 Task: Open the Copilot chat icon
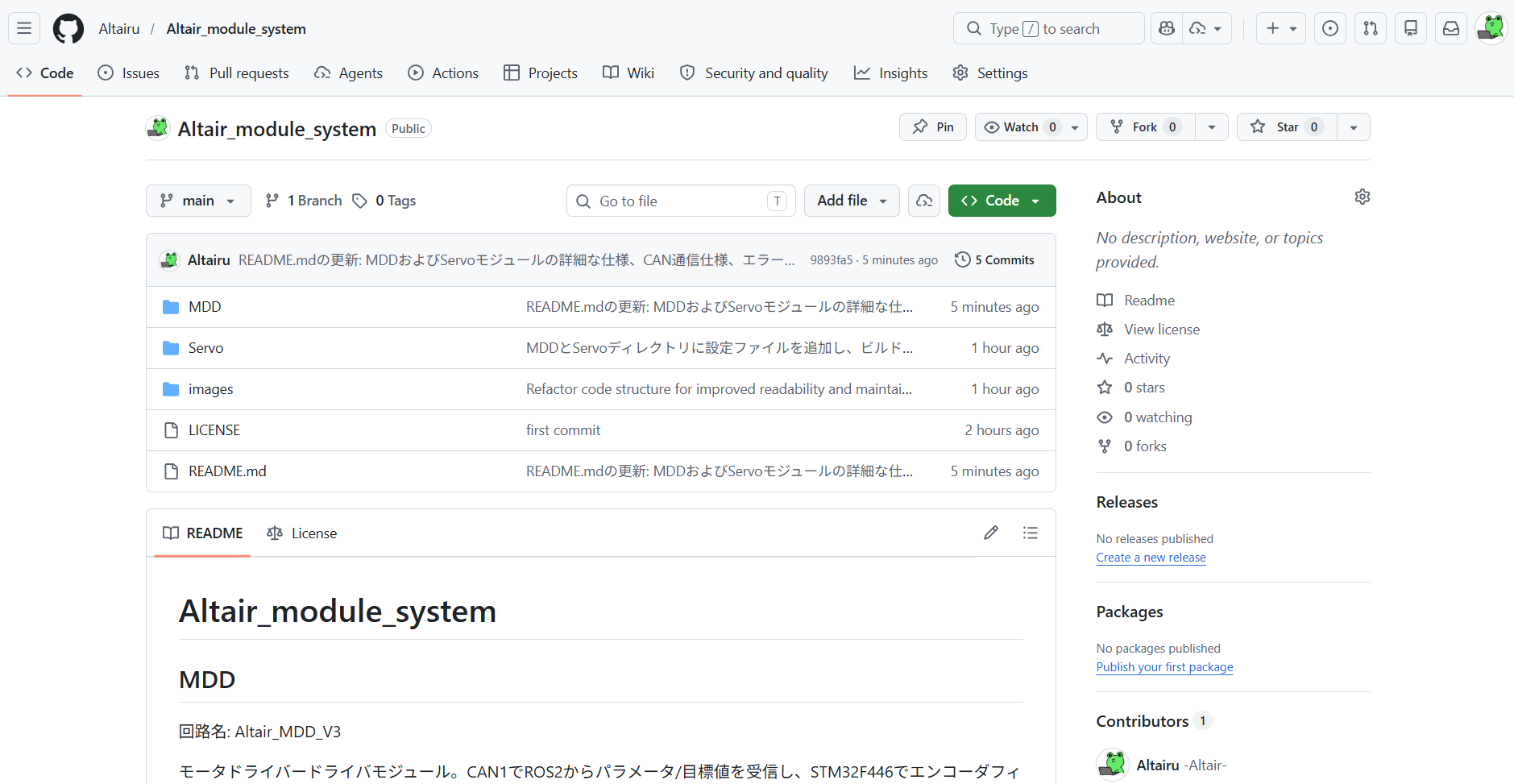pos(1167,28)
